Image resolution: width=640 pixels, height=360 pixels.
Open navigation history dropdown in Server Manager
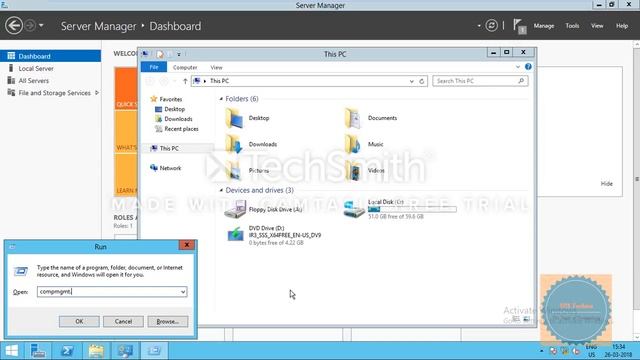tap(41, 26)
